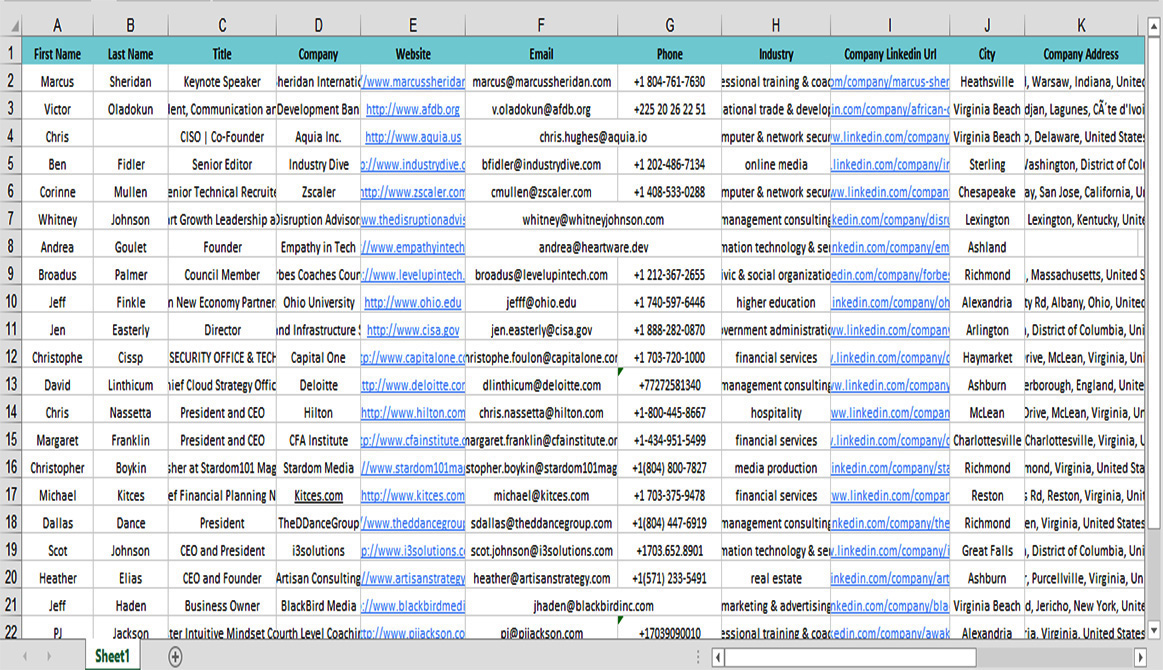Go to the next sheet using the right tab arrow

[49, 657]
